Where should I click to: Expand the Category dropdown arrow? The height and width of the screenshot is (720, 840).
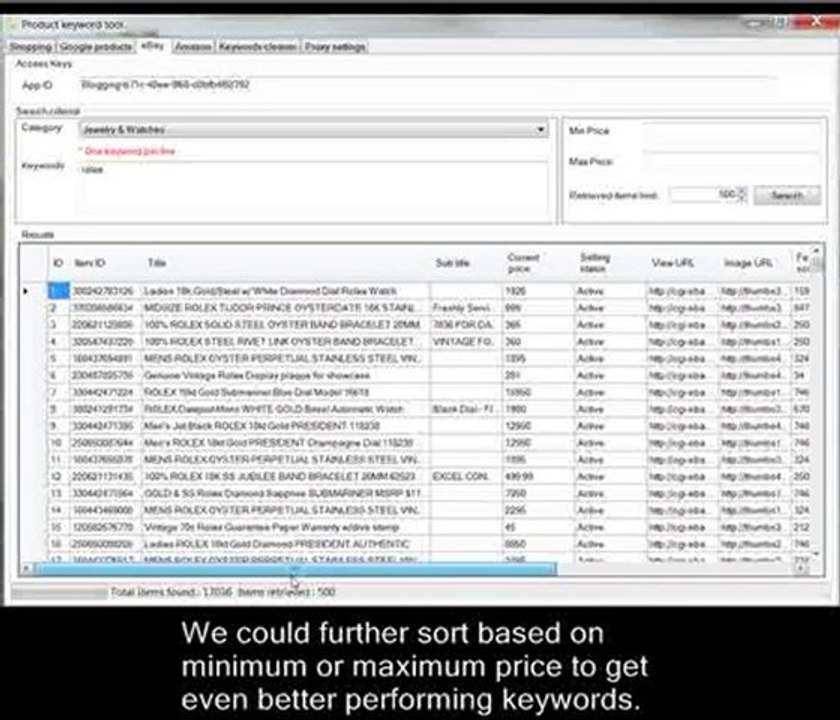(541, 130)
